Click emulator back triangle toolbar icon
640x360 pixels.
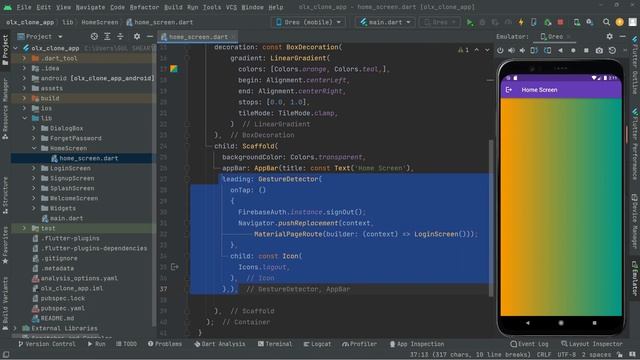point(560,50)
